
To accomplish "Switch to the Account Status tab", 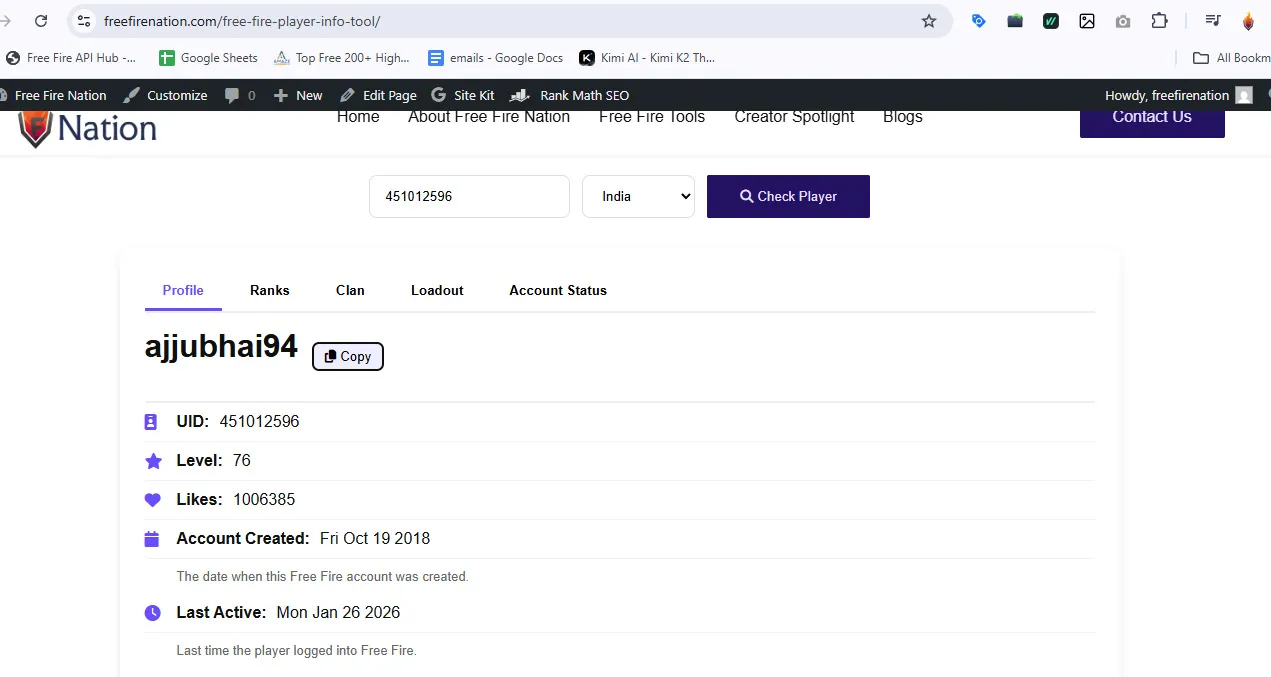I will 557,290.
